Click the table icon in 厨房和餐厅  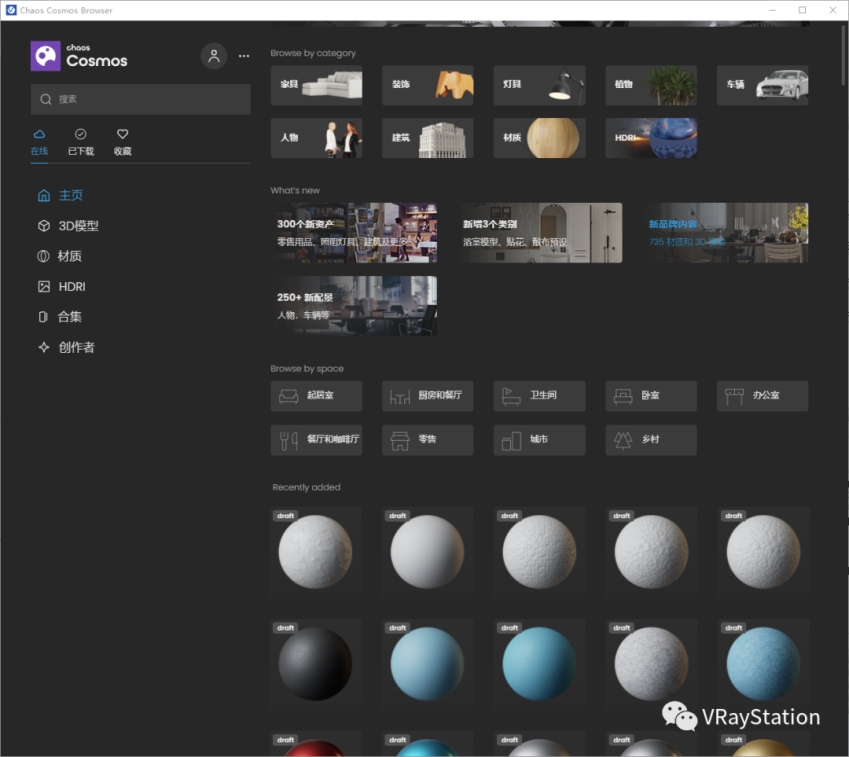400,397
